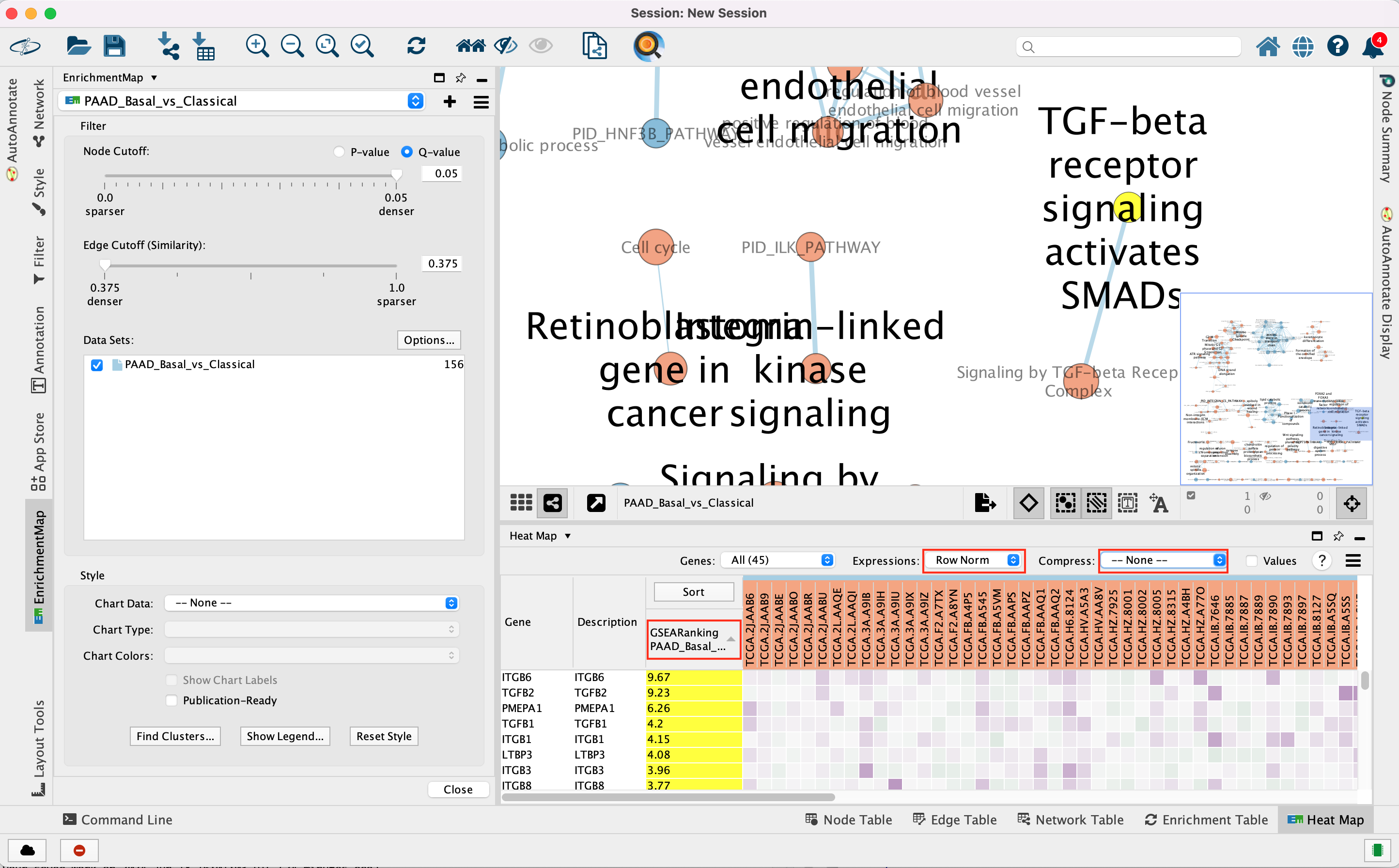Expand the Chart Data dropdown
The image size is (1399, 868).
point(311,603)
